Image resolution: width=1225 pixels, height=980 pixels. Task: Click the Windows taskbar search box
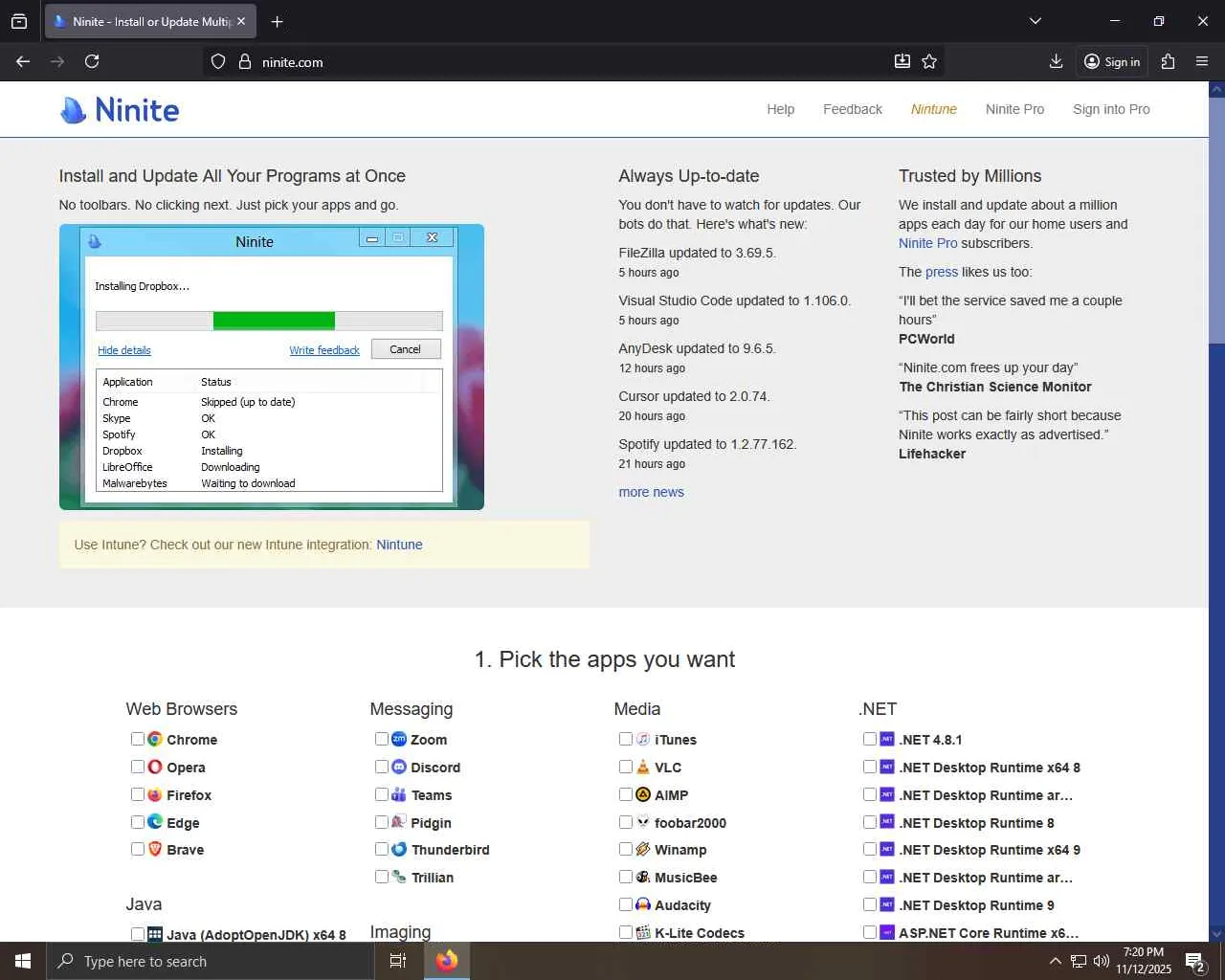(210, 961)
